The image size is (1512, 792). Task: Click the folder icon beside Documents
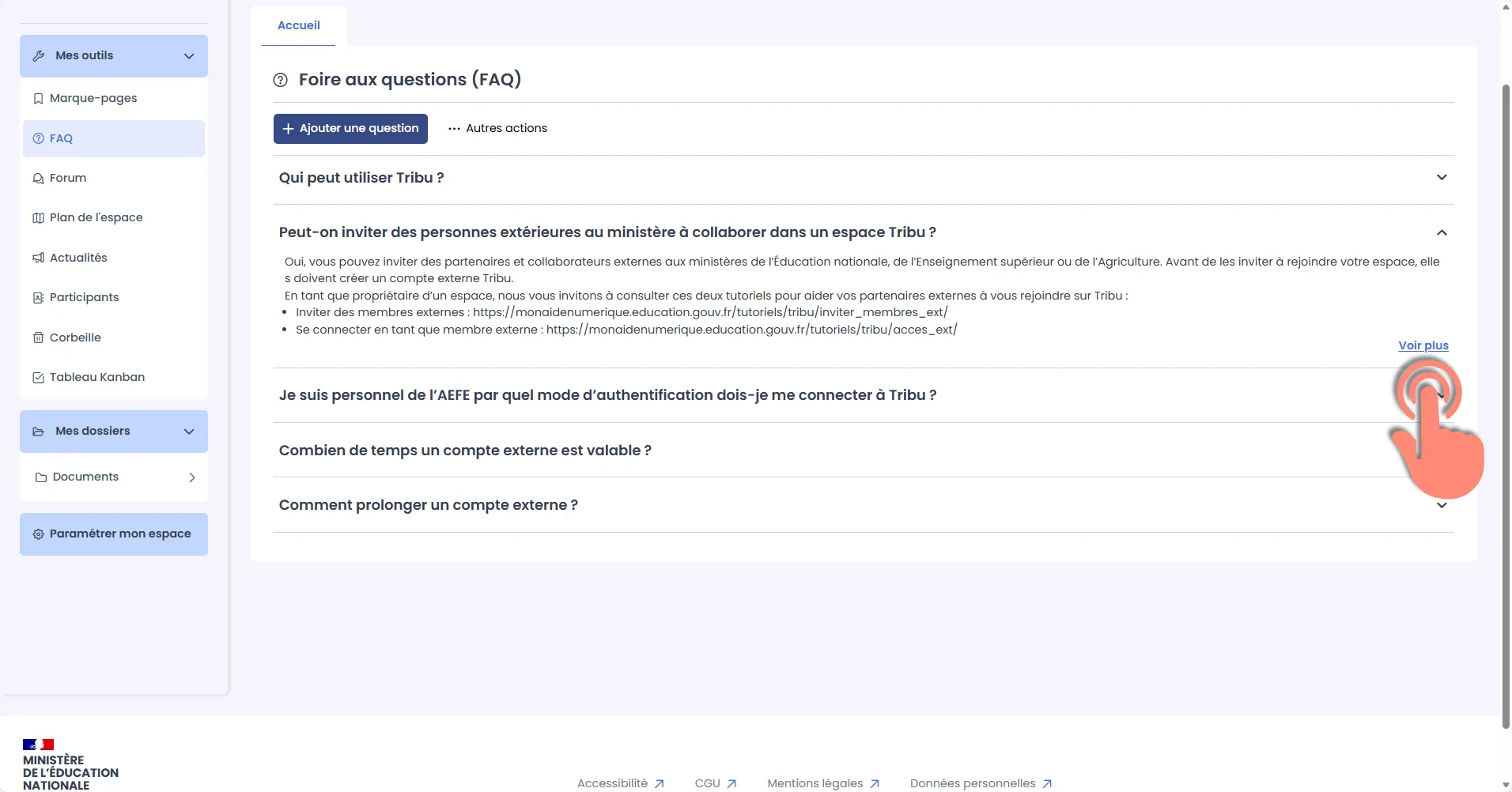coord(41,477)
